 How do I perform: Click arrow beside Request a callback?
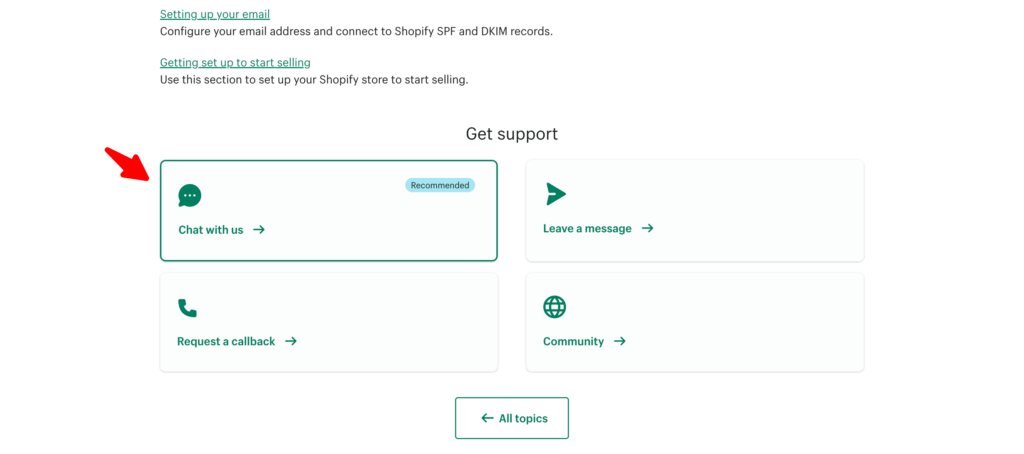click(x=291, y=341)
